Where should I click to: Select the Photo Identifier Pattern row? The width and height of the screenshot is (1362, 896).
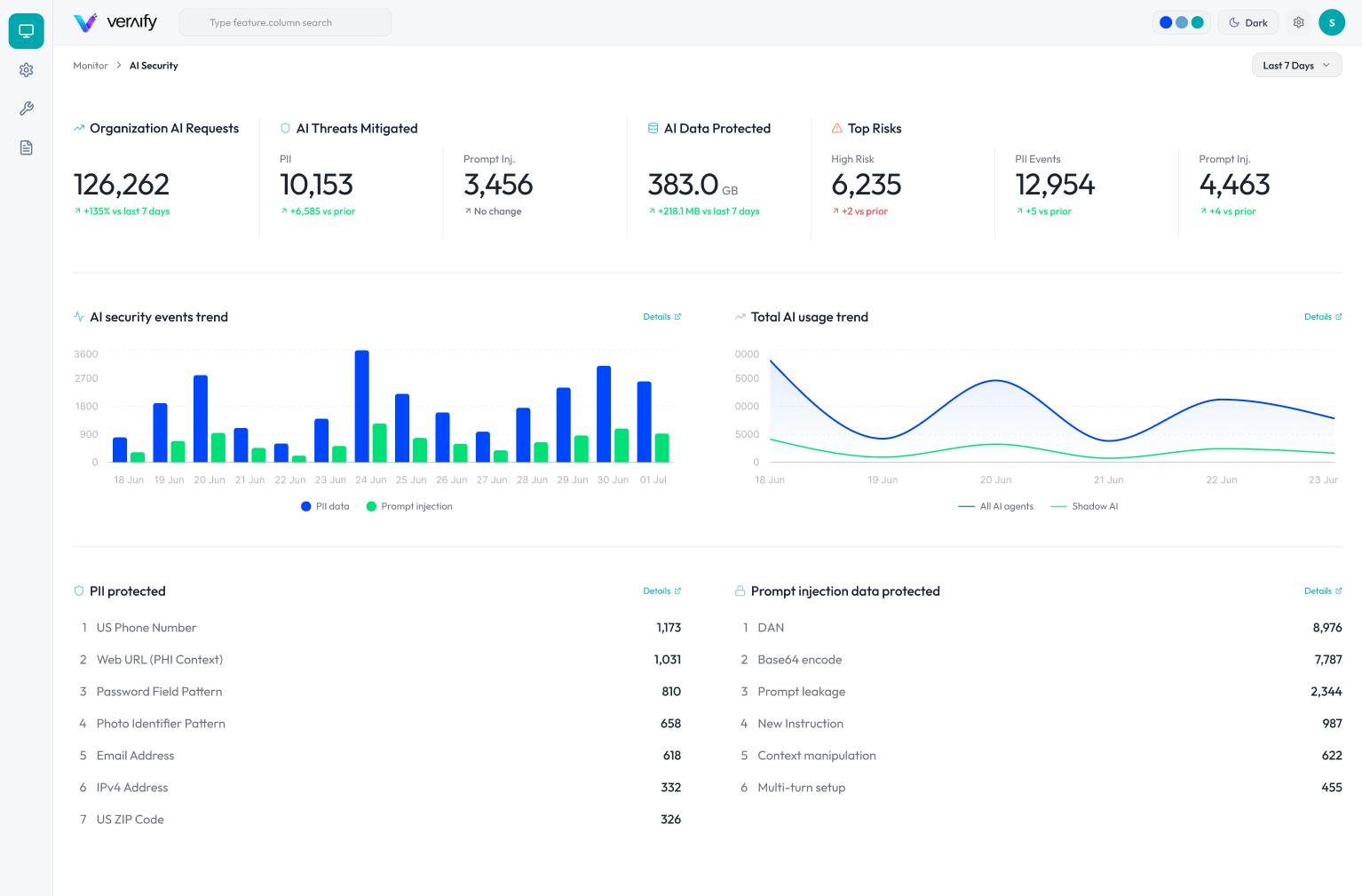coord(377,724)
